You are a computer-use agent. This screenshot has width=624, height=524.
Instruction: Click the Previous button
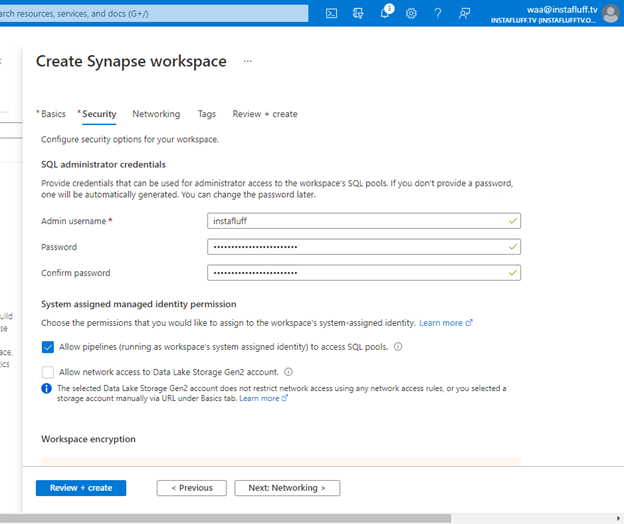(x=192, y=488)
